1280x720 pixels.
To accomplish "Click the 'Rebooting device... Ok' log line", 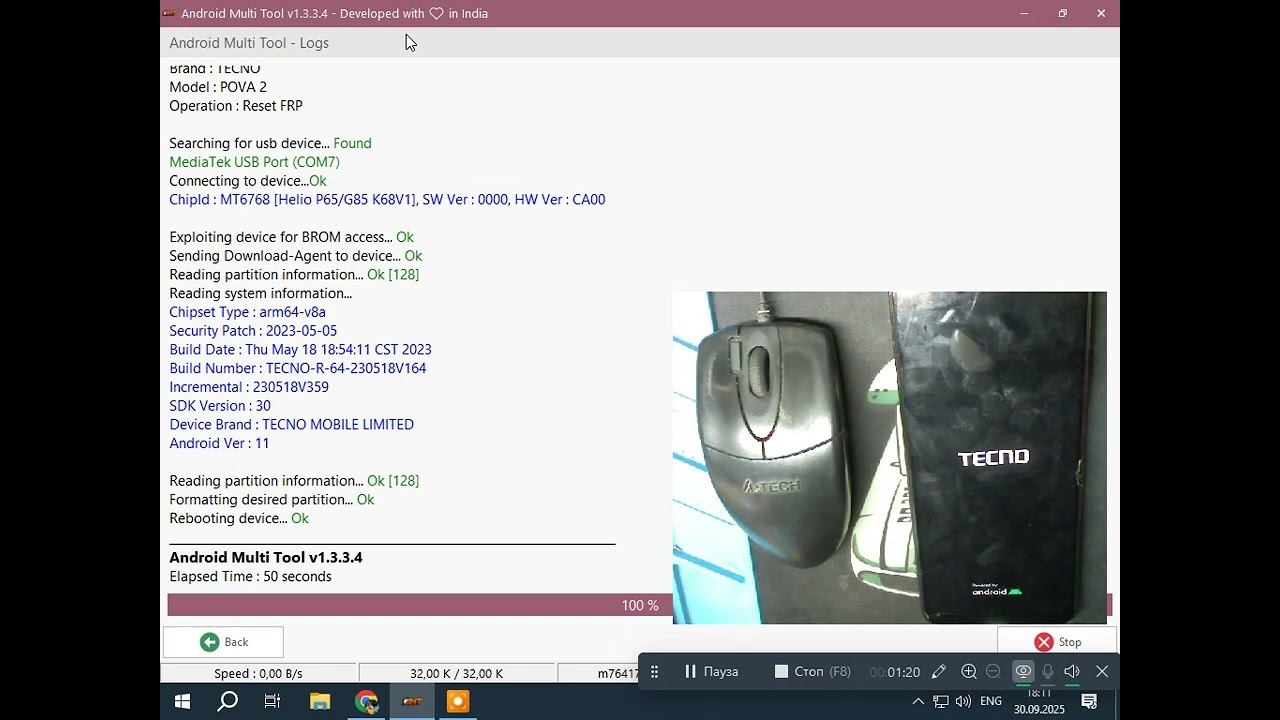I will [239, 519].
